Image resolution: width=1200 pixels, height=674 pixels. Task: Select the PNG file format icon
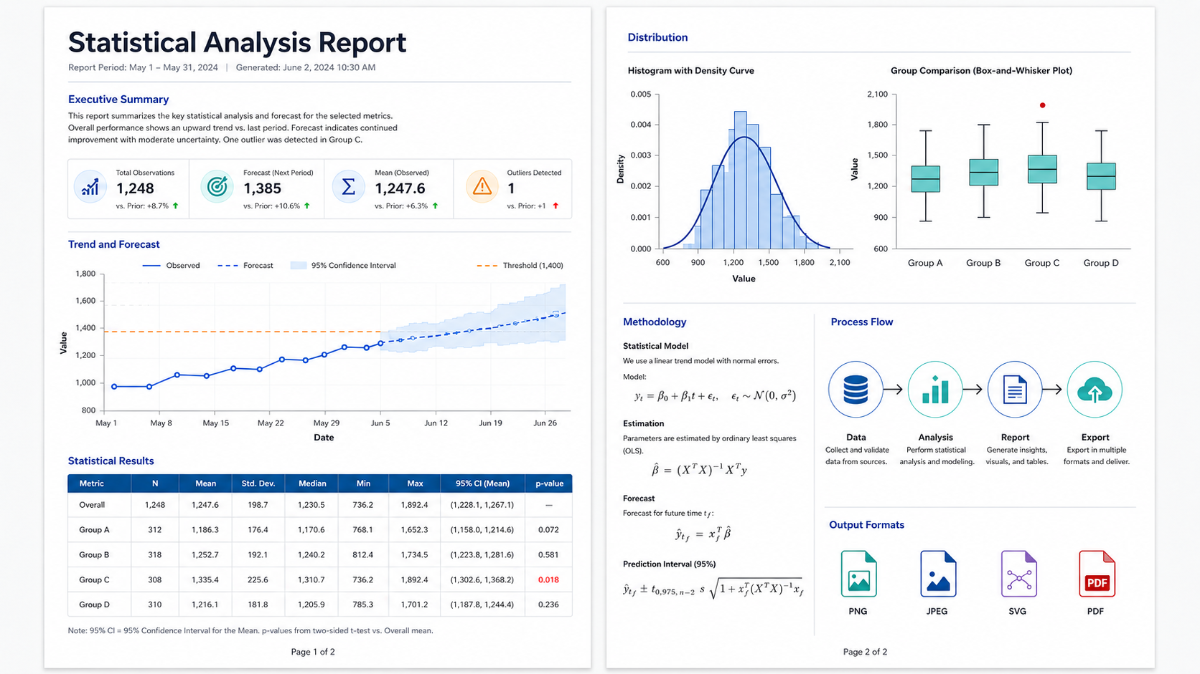(x=858, y=574)
